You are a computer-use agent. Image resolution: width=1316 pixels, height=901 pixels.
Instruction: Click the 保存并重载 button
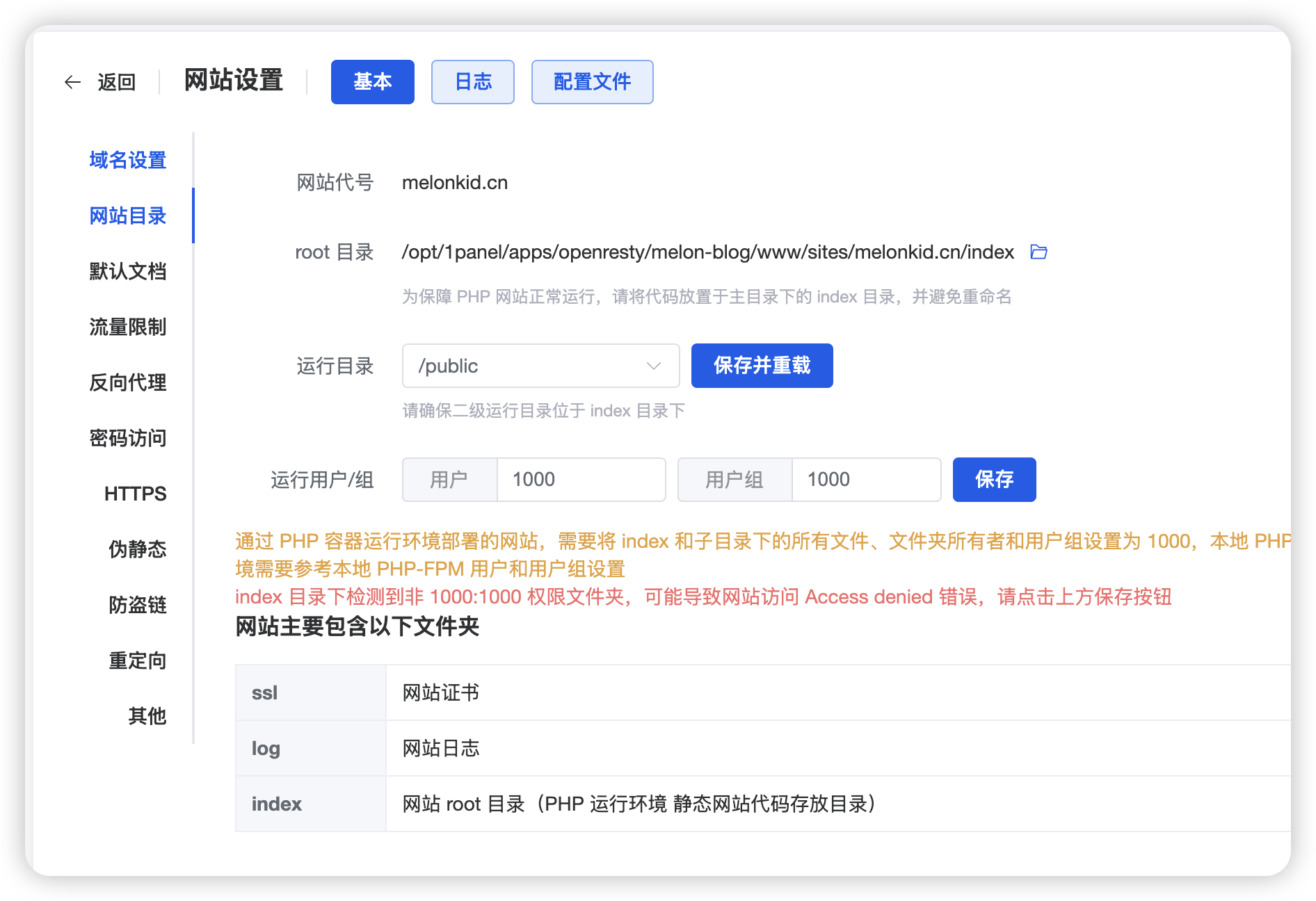click(x=761, y=366)
